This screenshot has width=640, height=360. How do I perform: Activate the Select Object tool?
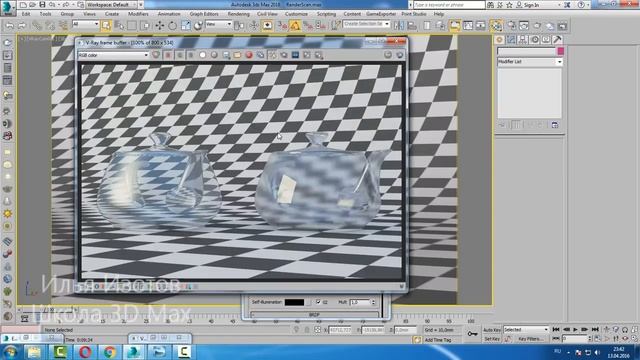(106, 26)
